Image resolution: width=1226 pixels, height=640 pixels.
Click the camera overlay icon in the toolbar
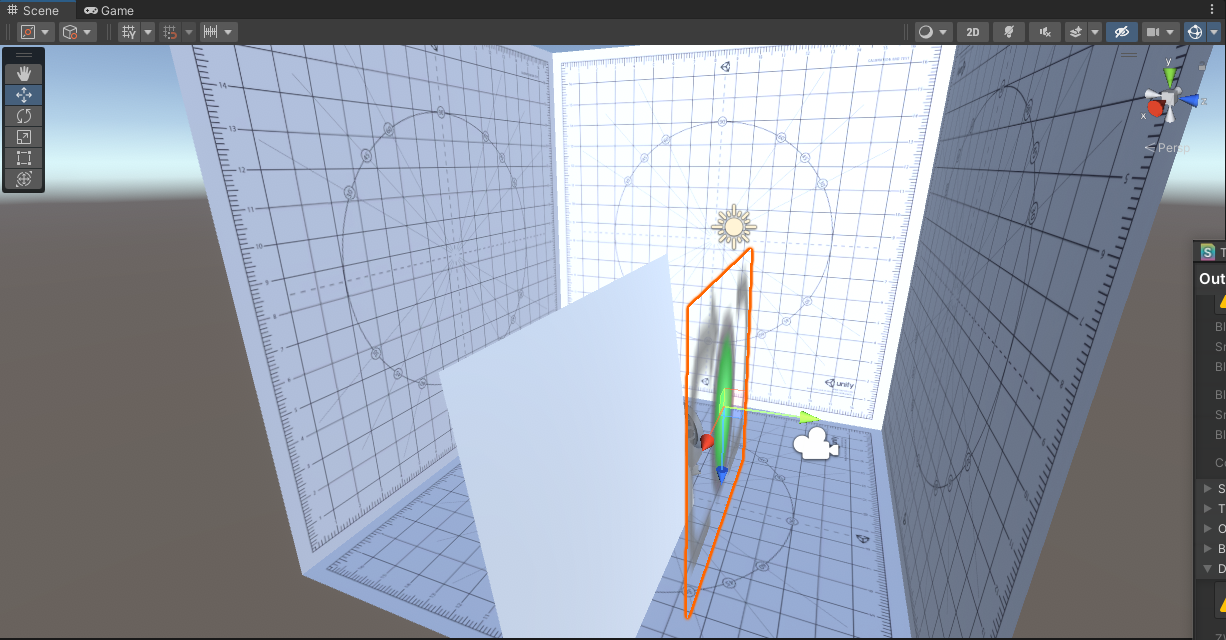click(1155, 31)
